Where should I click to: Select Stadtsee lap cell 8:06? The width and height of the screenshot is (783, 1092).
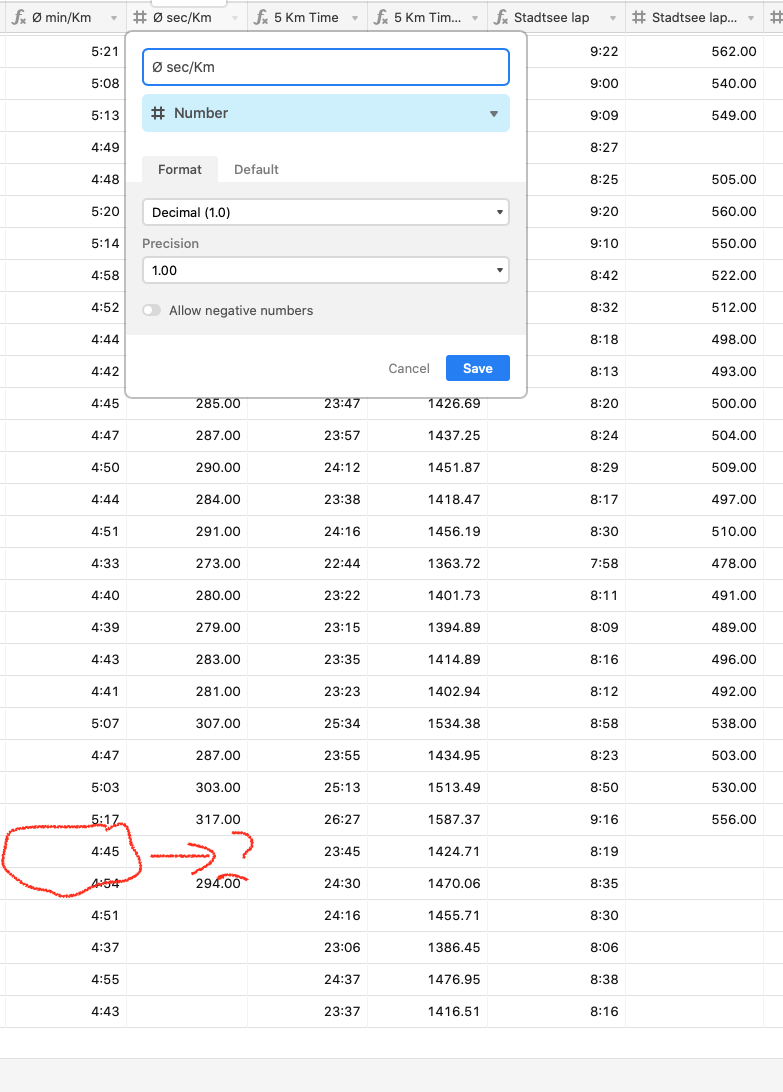pos(557,947)
